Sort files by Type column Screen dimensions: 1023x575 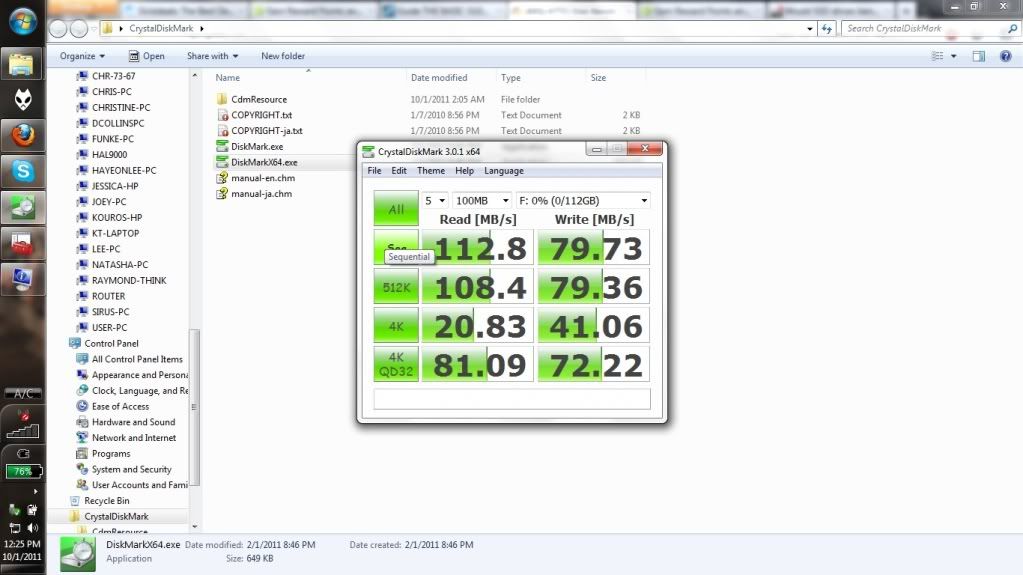coord(511,78)
